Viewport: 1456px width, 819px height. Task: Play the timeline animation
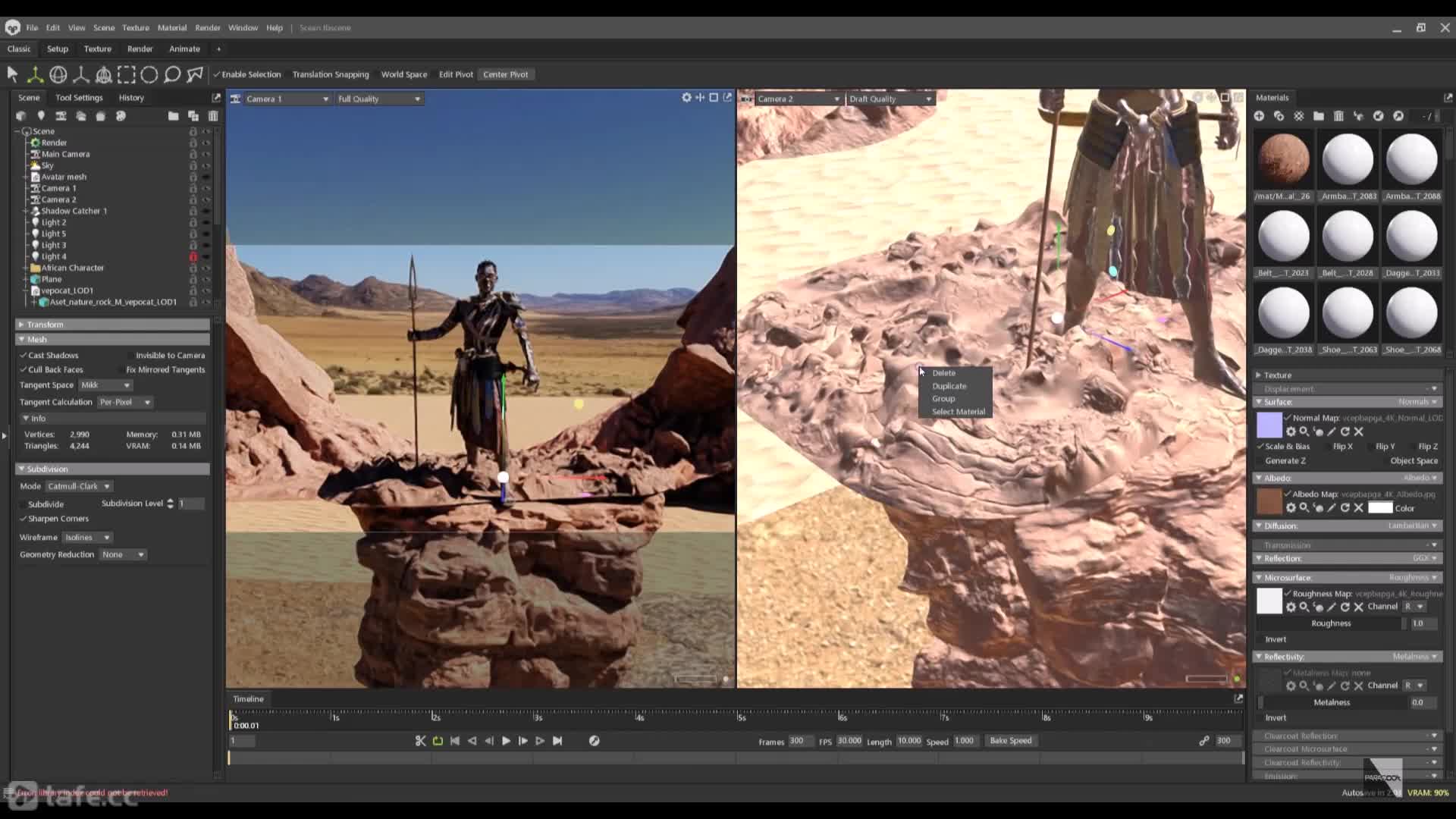coord(506,741)
